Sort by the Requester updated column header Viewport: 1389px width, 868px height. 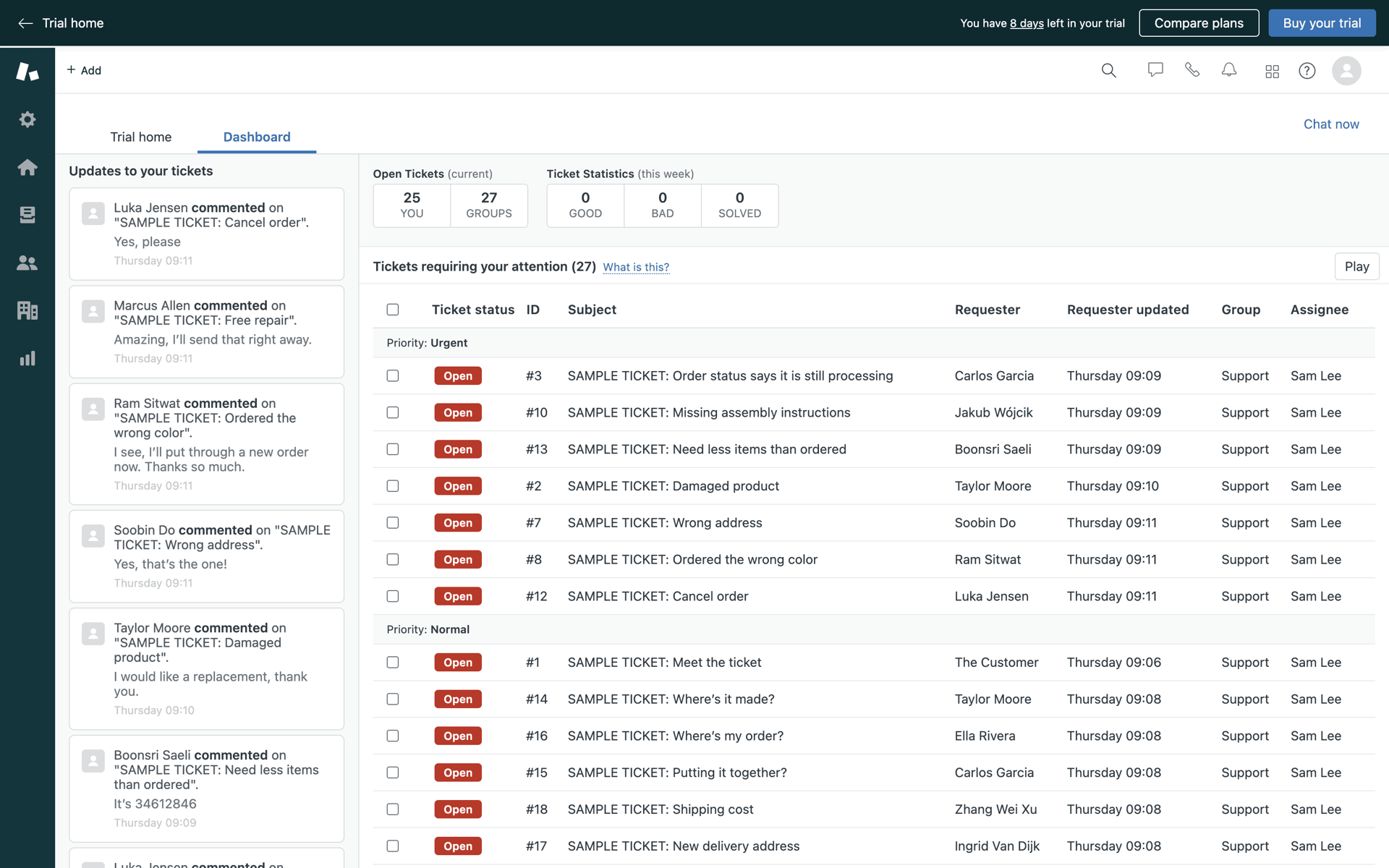(x=1128, y=310)
